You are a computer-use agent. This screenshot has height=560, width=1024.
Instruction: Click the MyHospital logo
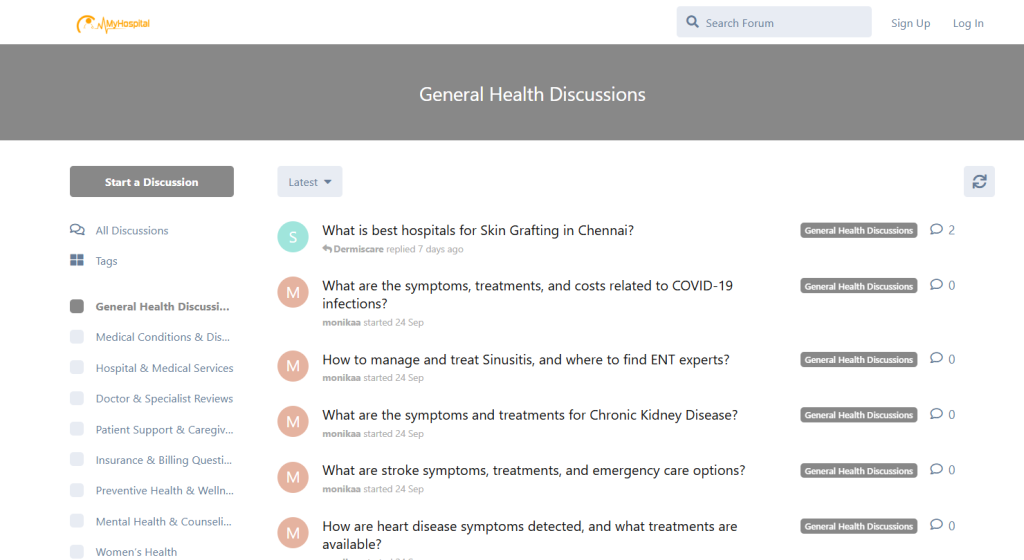click(x=113, y=23)
